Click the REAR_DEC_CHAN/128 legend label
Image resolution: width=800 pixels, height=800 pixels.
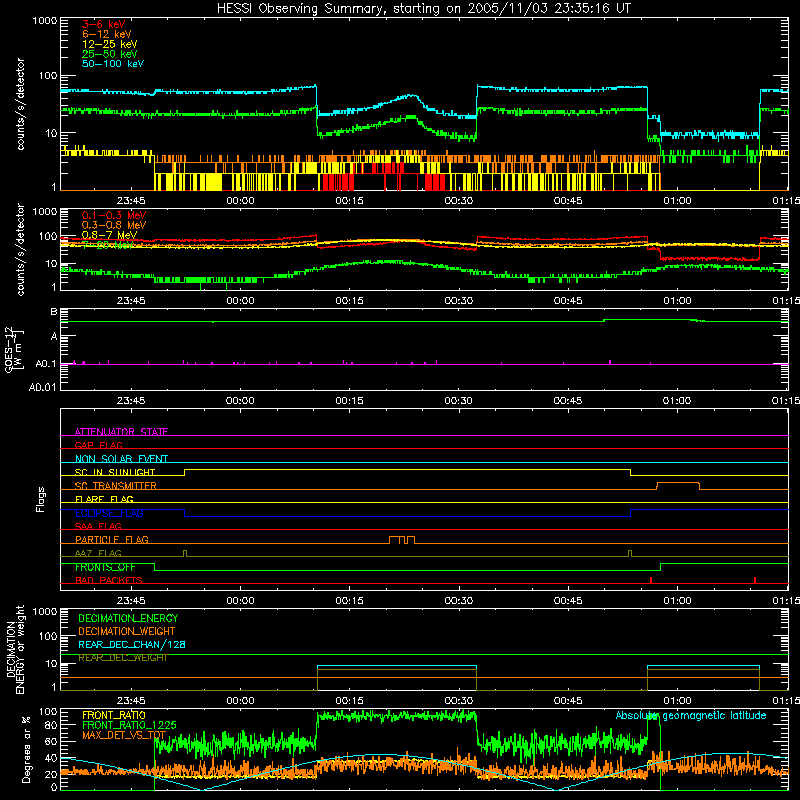pos(132,645)
